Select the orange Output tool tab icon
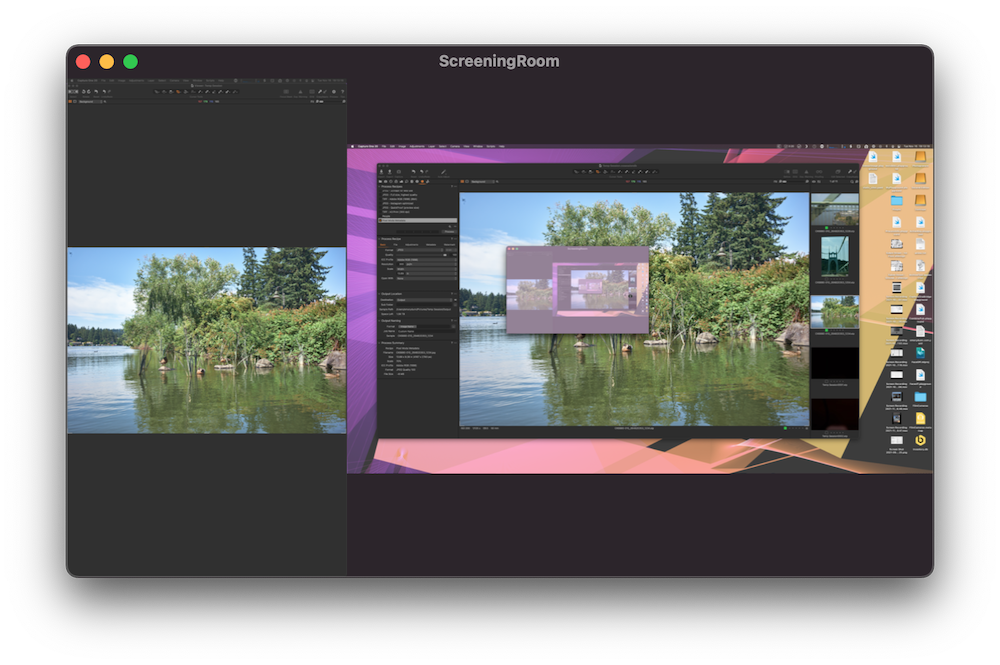This screenshot has height=665, width=1000. pos(422,182)
